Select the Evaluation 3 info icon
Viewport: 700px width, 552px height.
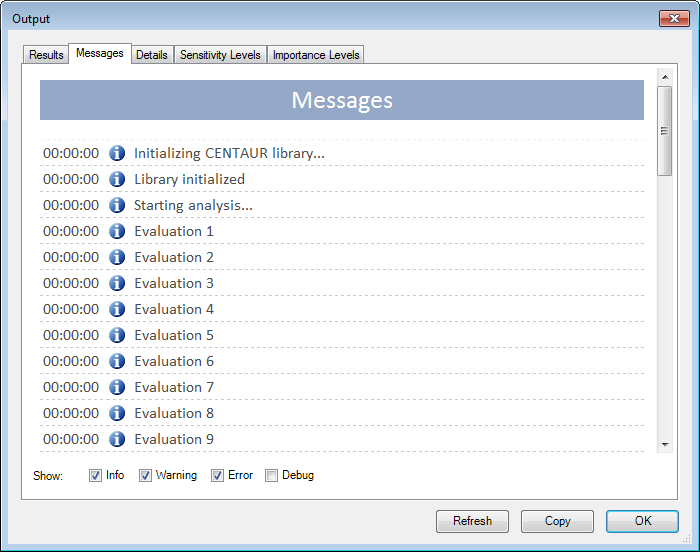pos(117,283)
